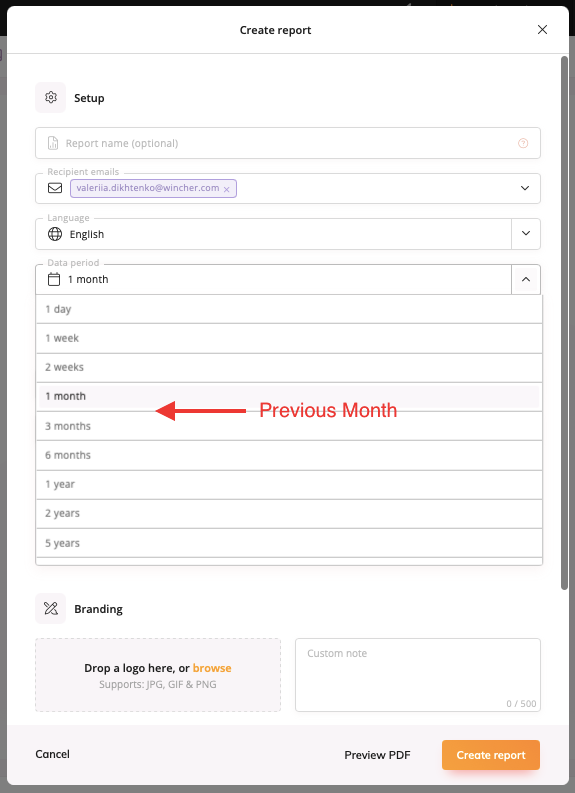Click the Custom note text area
575x793 pixels.
click(418, 675)
